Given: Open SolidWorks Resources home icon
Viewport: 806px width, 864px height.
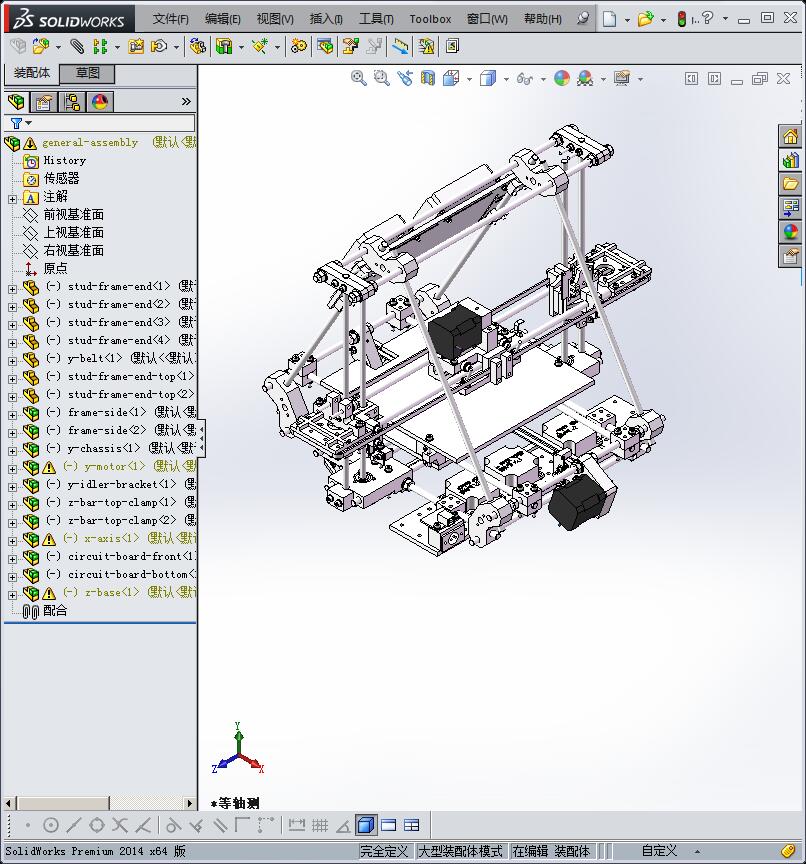Looking at the screenshot, I should 791,137.
